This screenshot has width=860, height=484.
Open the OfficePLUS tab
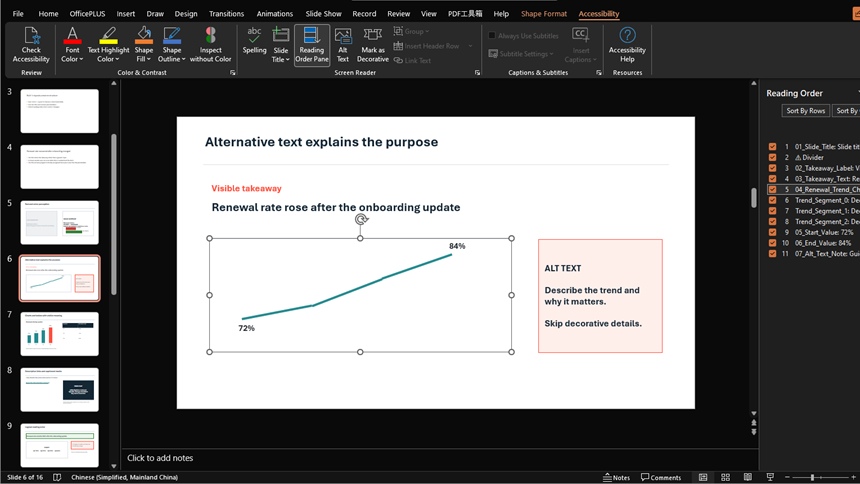click(x=87, y=14)
